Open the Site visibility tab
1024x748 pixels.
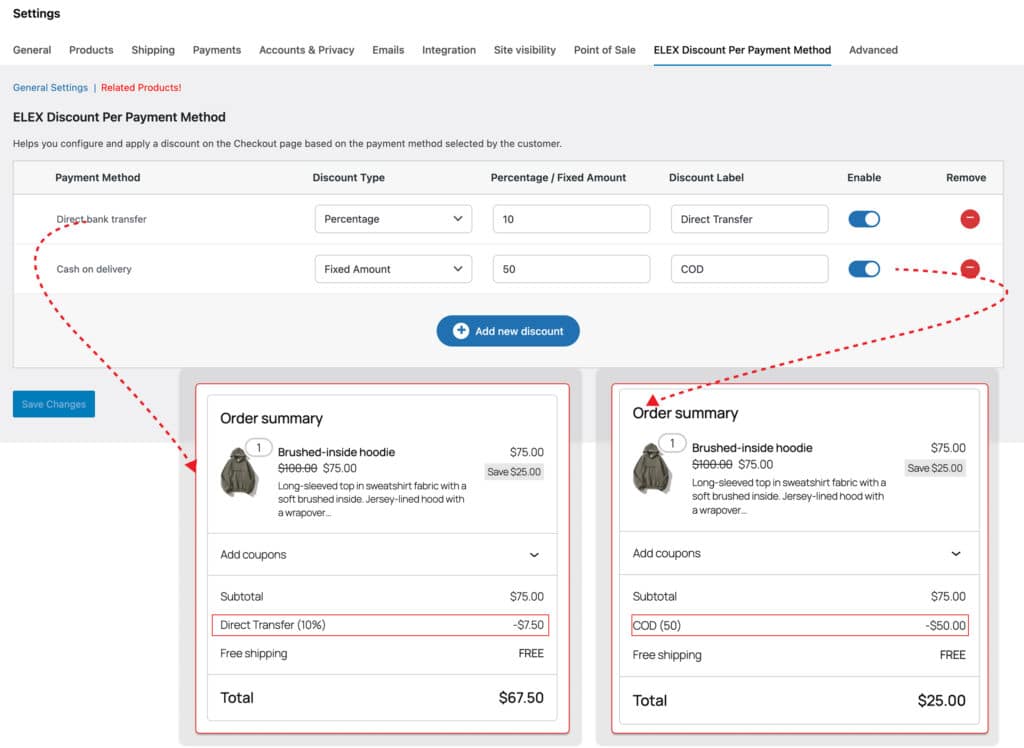coord(524,50)
